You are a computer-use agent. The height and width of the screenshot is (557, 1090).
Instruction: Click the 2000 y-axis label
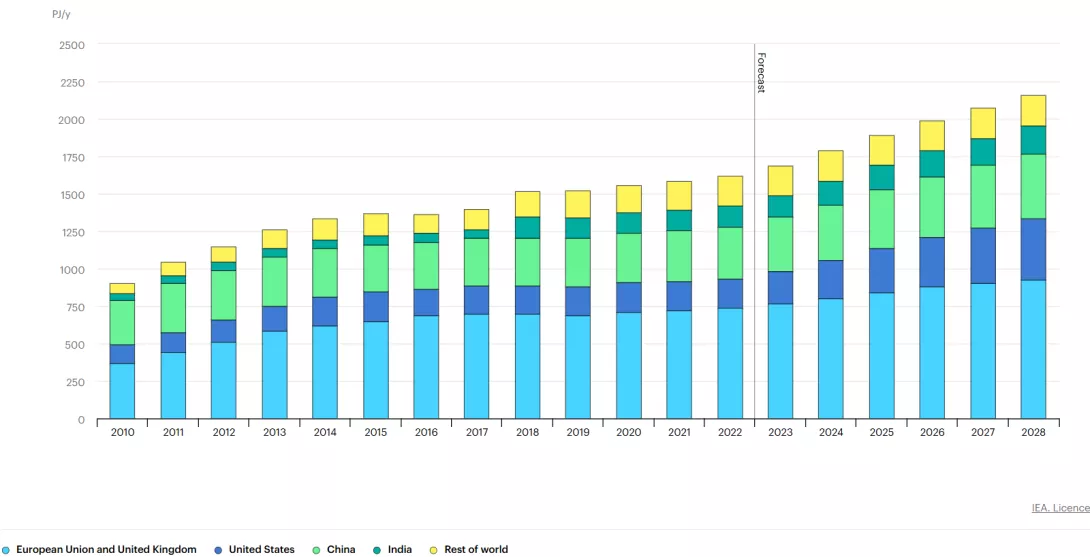(x=72, y=120)
